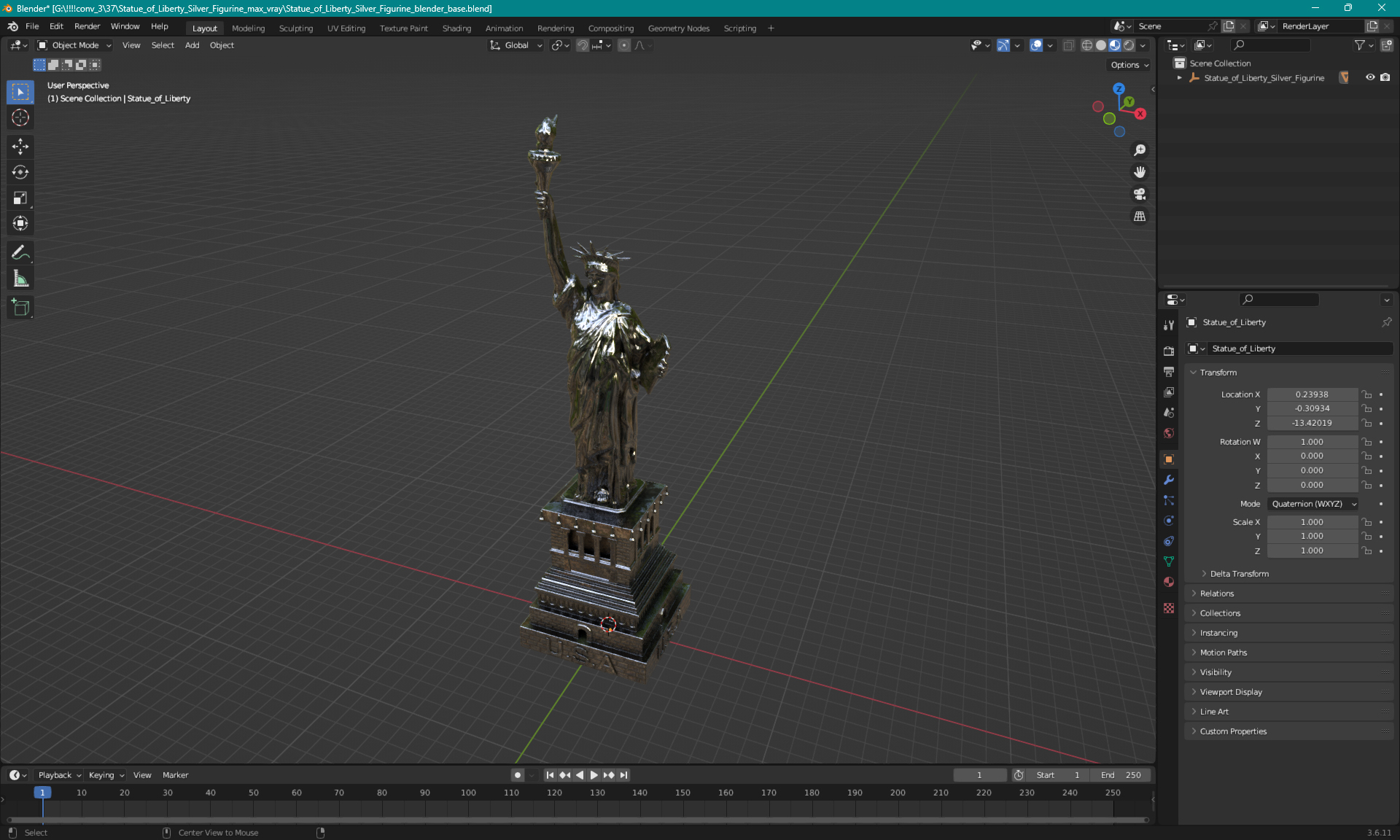Open the Object Data properties tab

click(1169, 561)
